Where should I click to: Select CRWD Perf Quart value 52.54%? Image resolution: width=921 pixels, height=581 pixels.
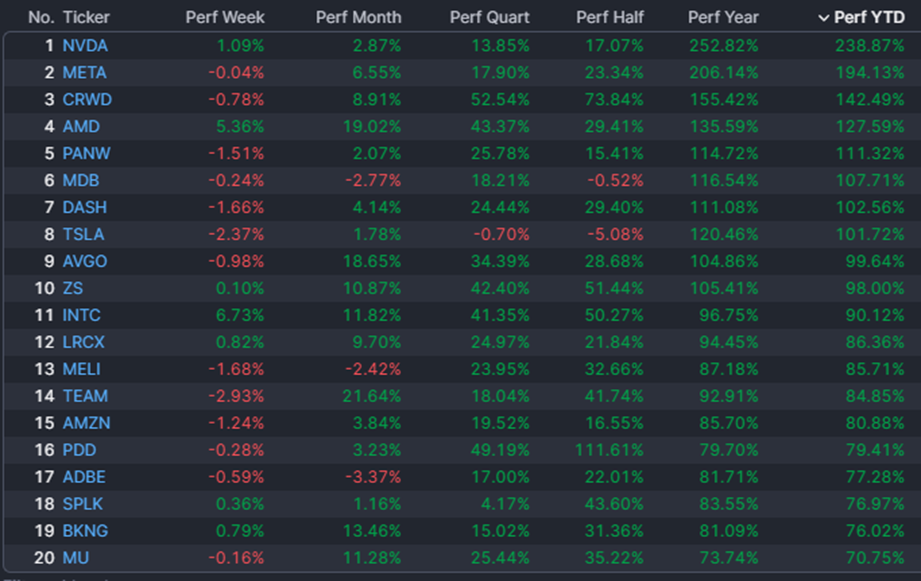click(x=500, y=100)
